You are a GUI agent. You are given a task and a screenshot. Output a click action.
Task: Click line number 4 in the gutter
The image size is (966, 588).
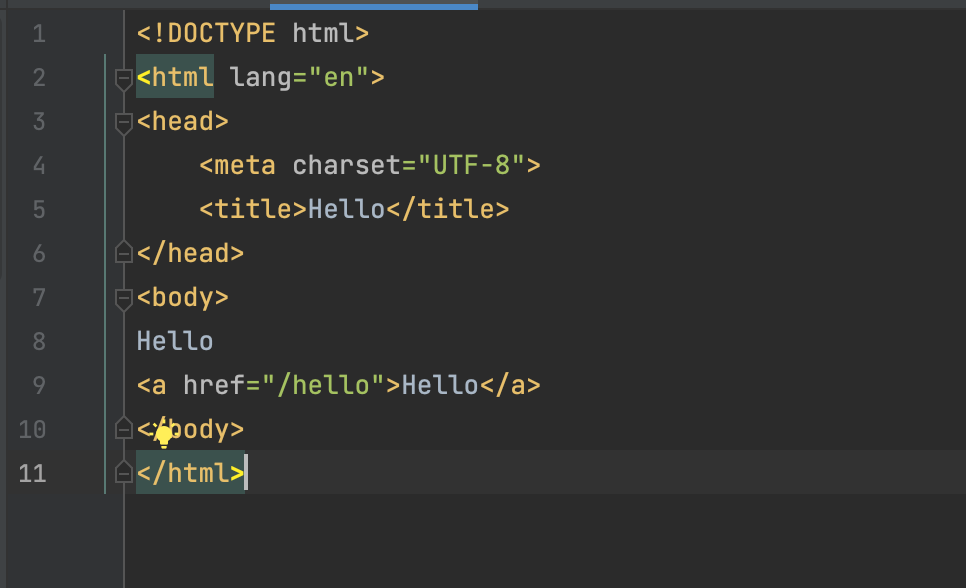pyautogui.click(x=39, y=165)
